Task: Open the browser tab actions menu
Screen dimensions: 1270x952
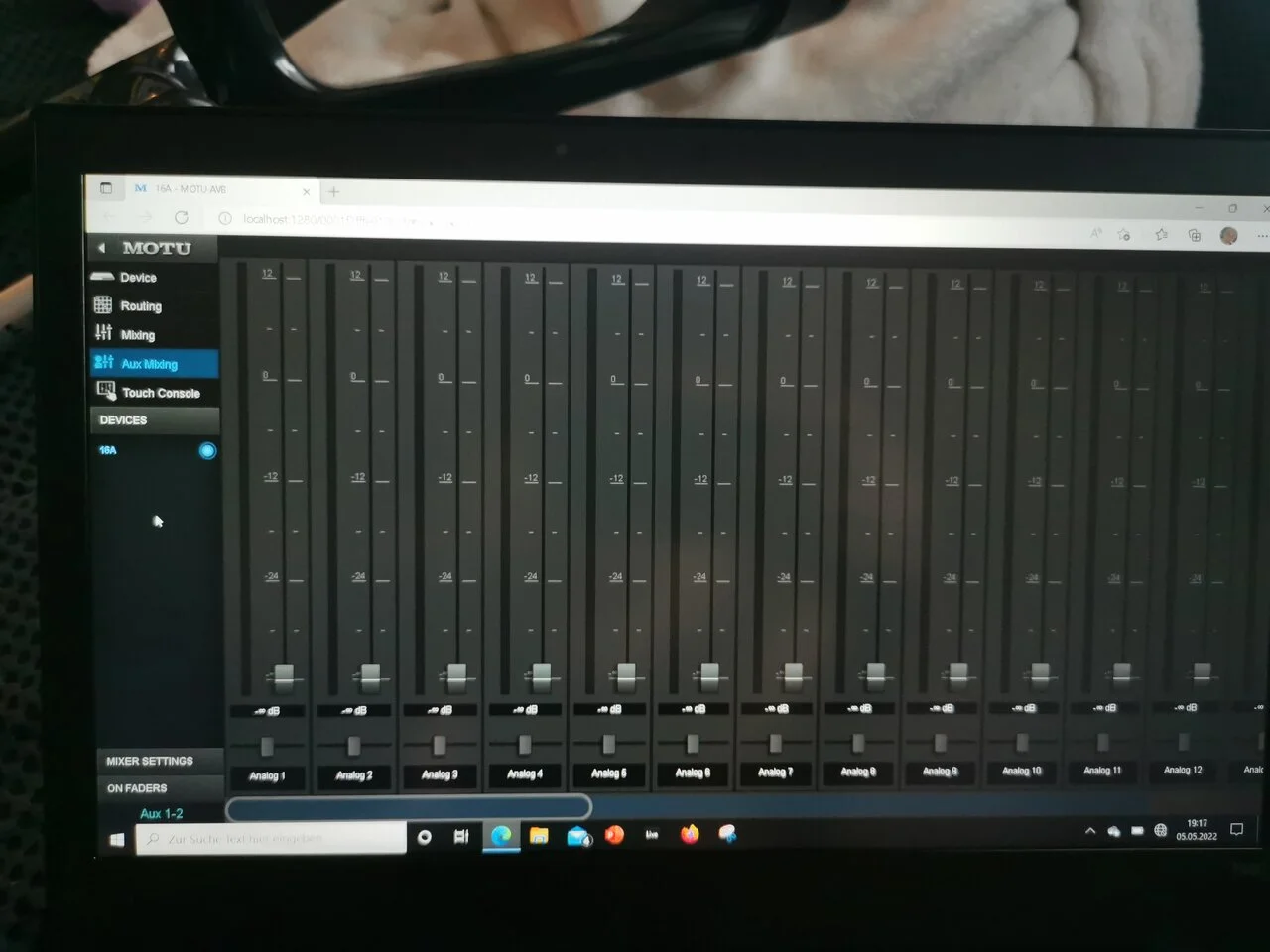Action: pos(106,188)
